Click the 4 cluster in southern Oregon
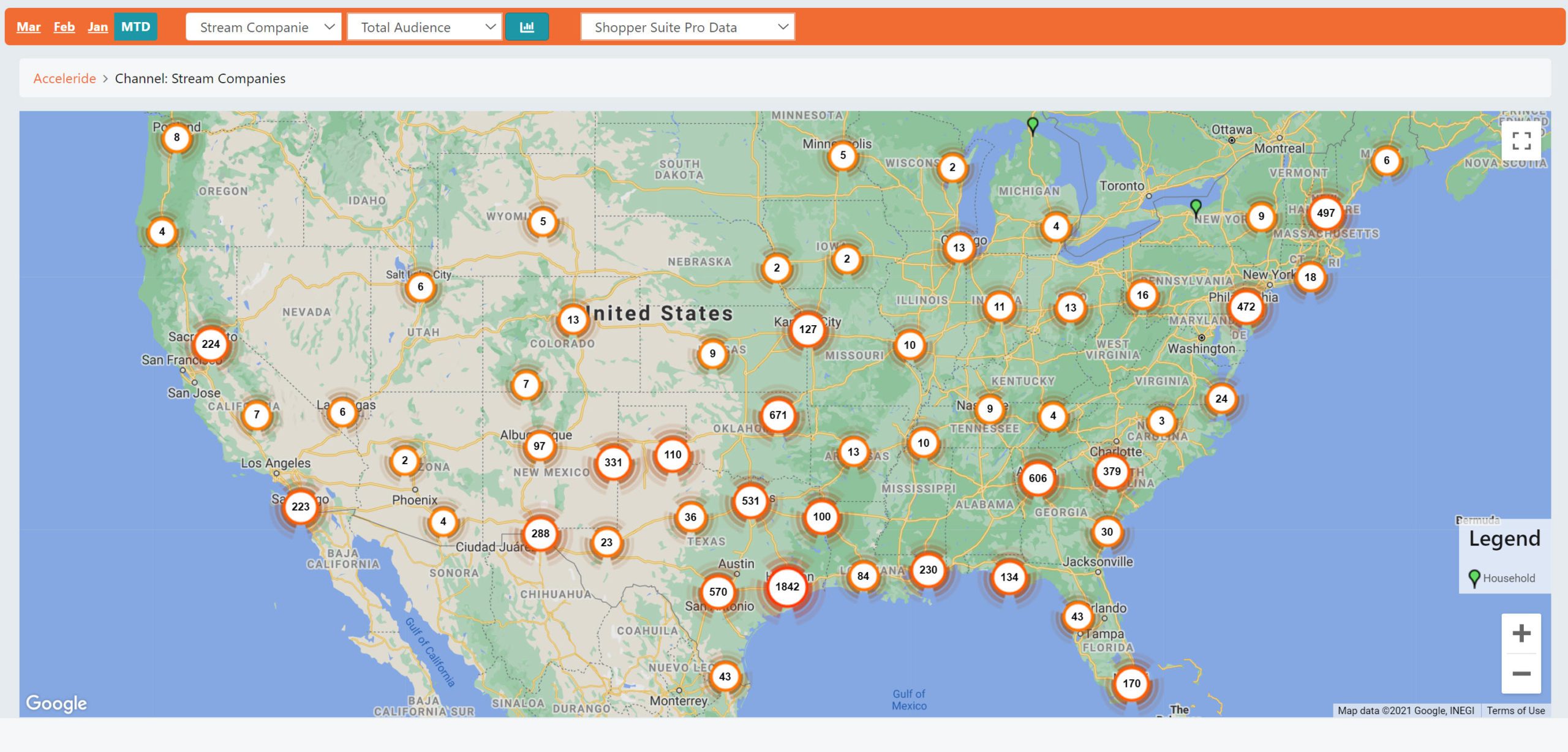The width and height of the screenshot is (1568, 752). [162, 232]
